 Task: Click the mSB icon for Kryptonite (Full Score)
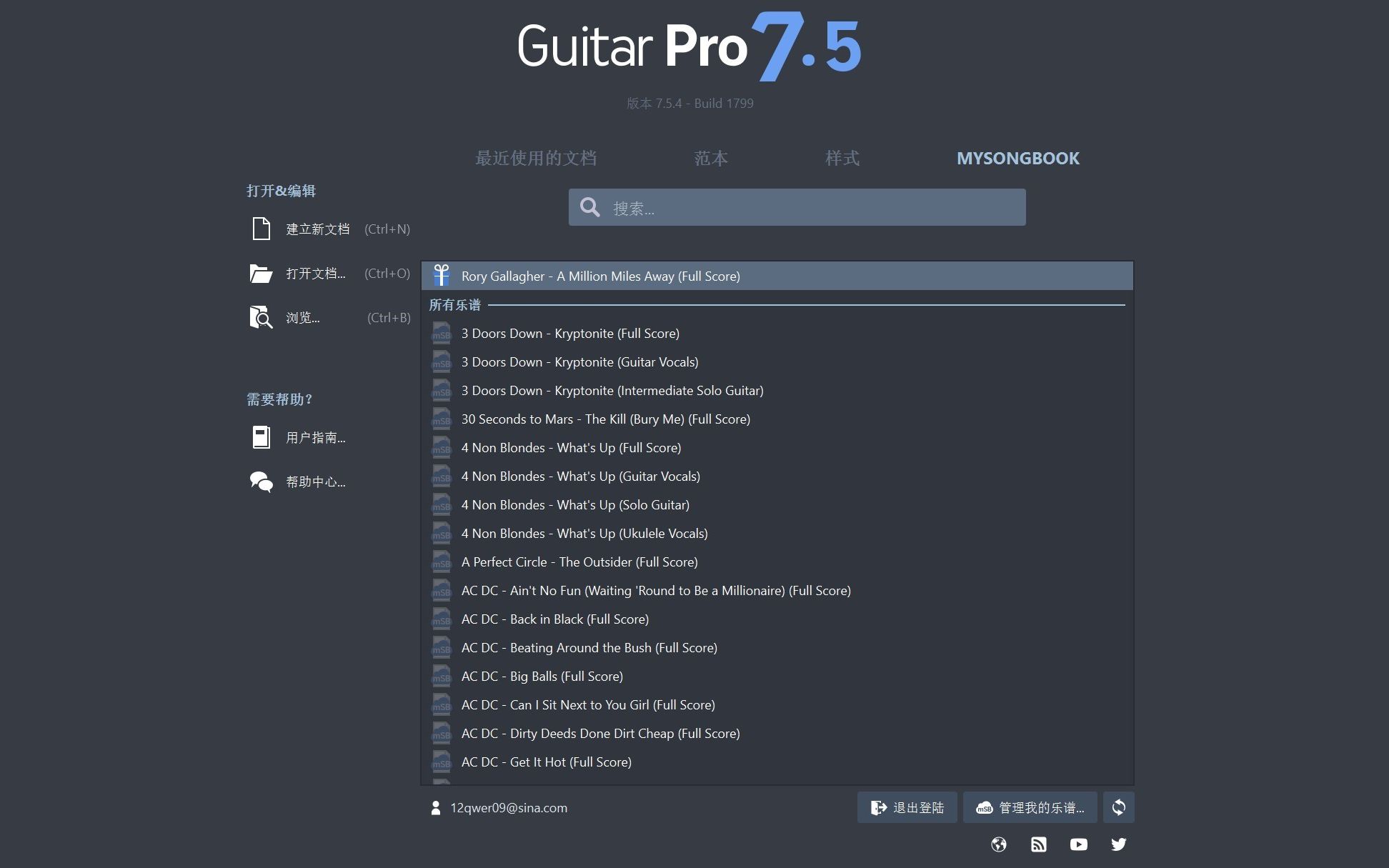point(442,334)
